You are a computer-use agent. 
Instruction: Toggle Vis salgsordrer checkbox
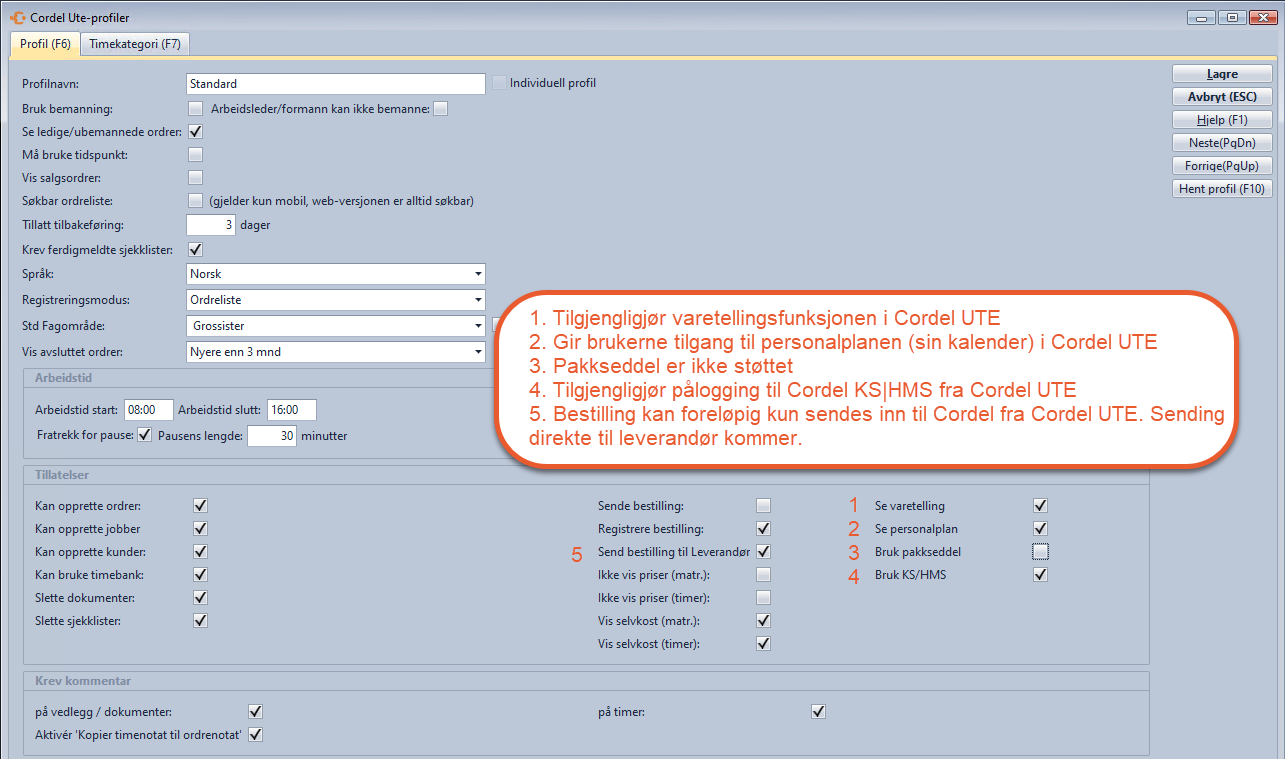coord(196,178)
